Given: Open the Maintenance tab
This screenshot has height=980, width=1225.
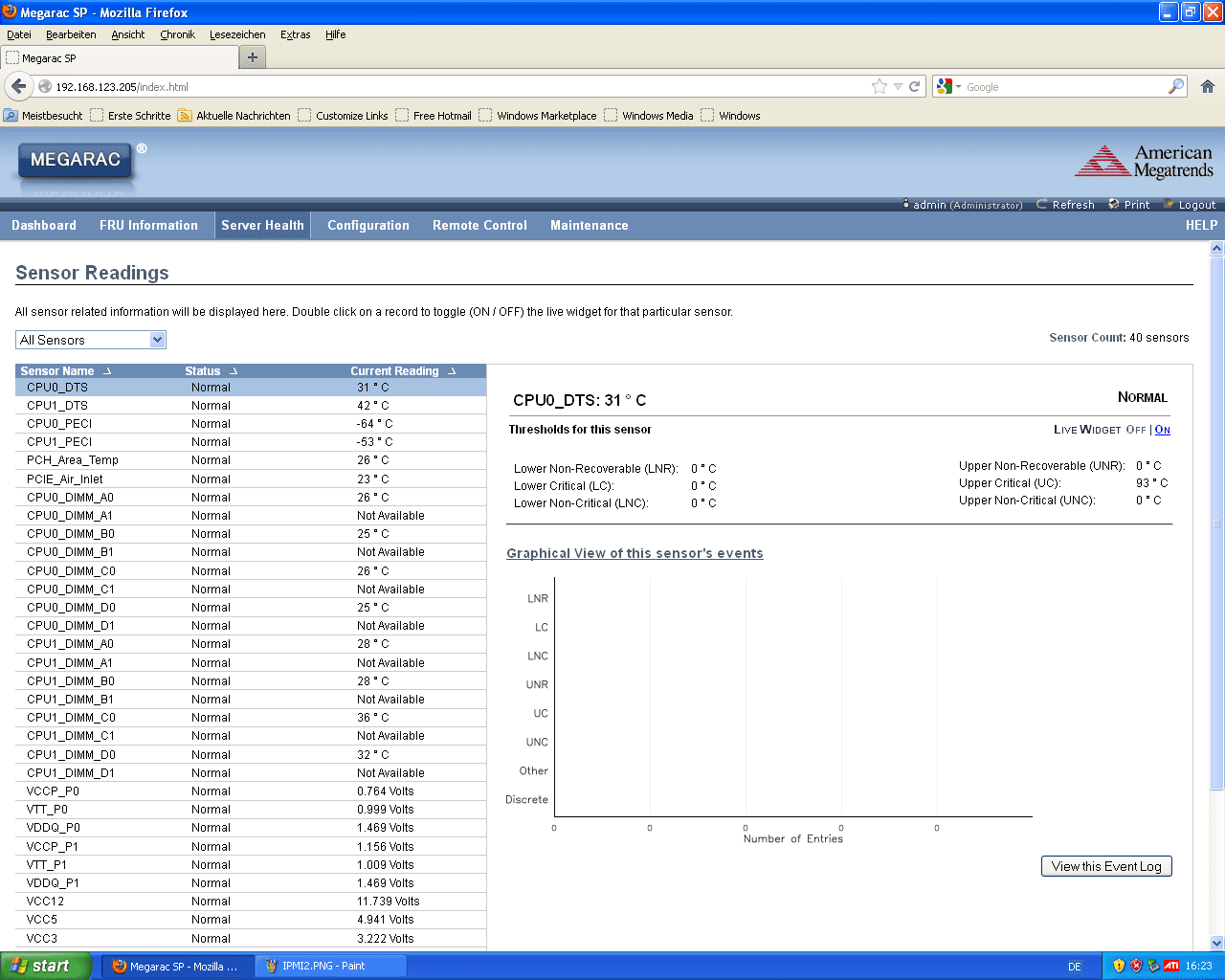Looking at the screenshot, I should point(590,226).
